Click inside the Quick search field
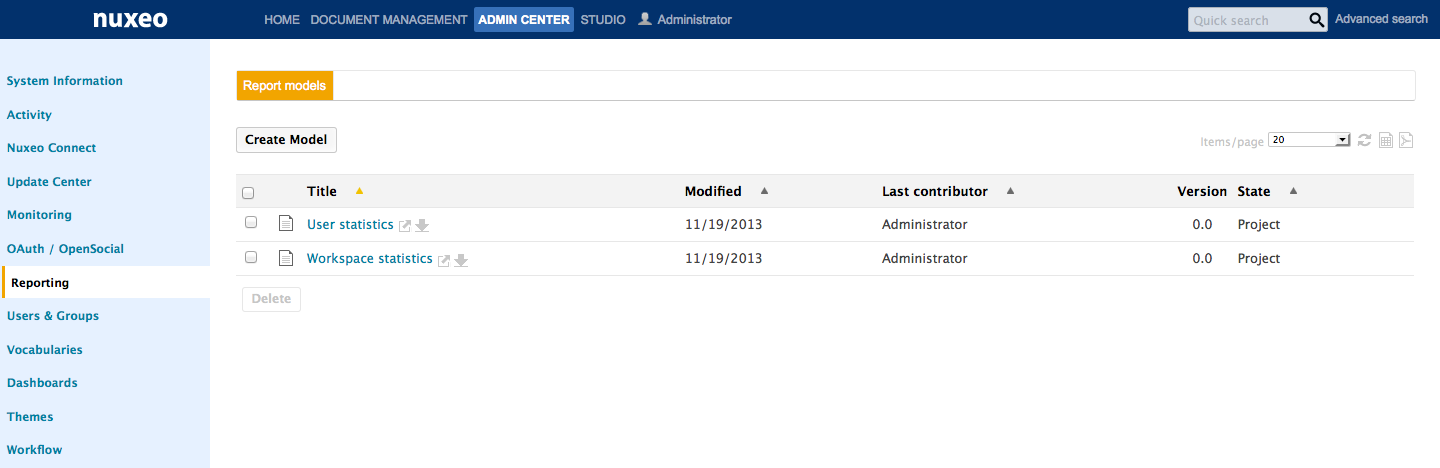This screenshot has height=468, width=1440. tap(1248, 20)
